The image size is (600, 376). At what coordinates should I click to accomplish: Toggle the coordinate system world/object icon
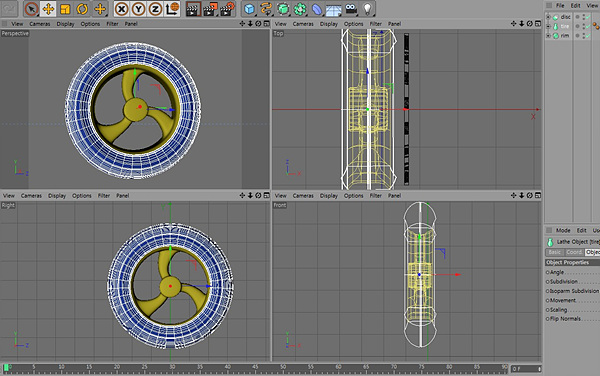click(172, 9)
